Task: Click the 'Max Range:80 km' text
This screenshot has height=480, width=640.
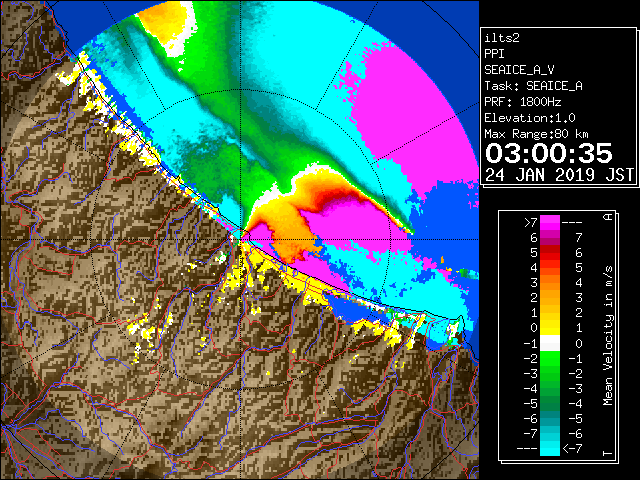Action: click(536, 134)
